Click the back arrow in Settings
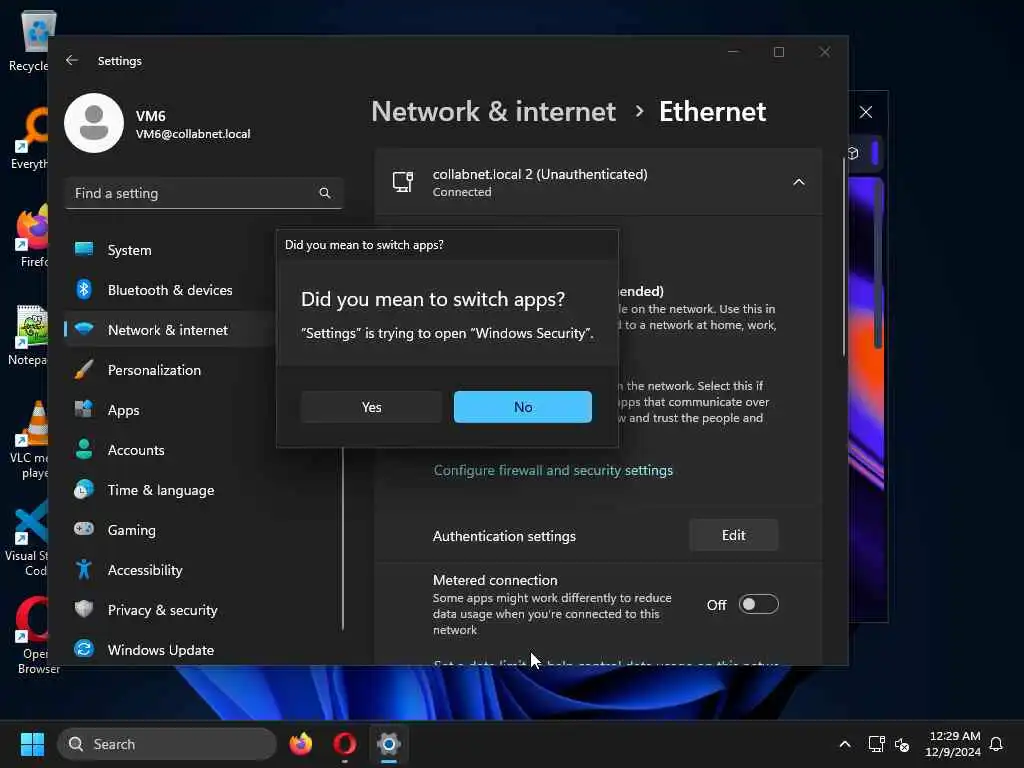1024x768 pixels. pos(72,60)
